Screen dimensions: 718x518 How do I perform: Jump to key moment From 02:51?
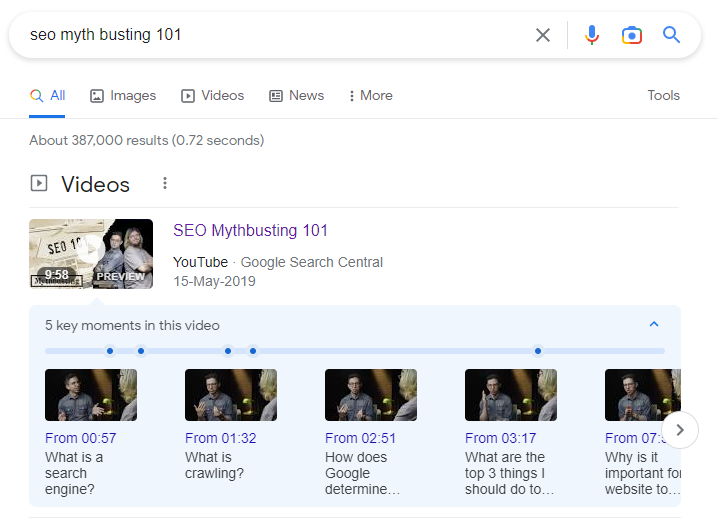360,438
